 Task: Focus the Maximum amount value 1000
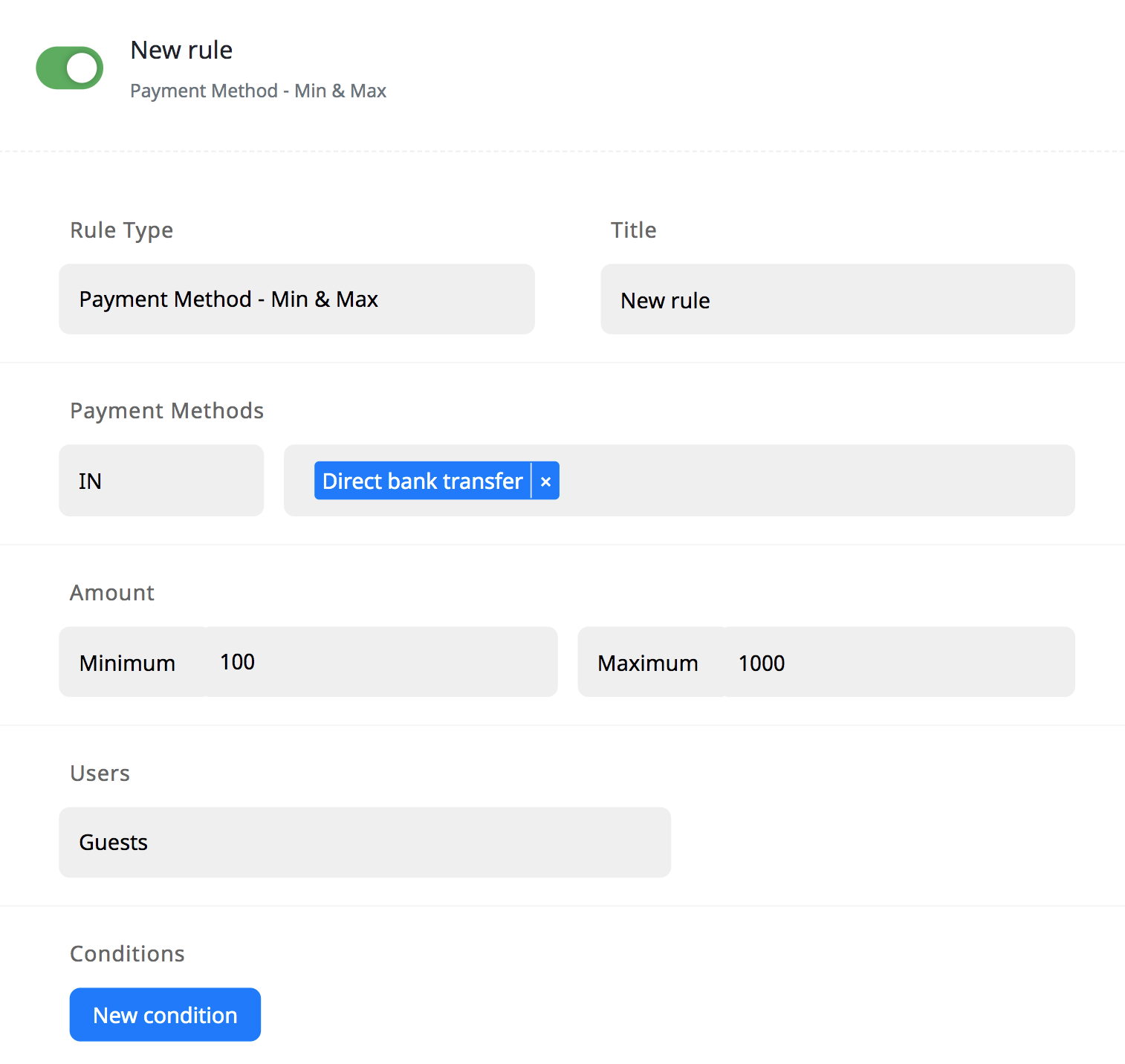(x=898, y=662)
